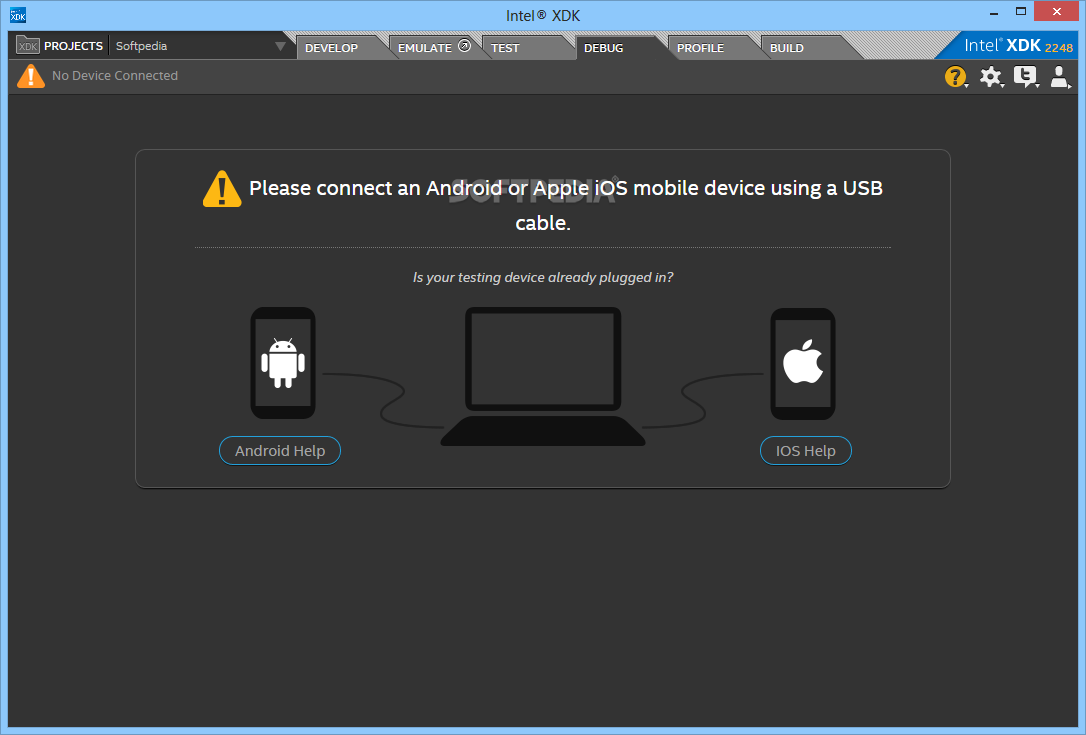Open the Android Help button
Screen dimensions: 1086x735
[280, 451]
